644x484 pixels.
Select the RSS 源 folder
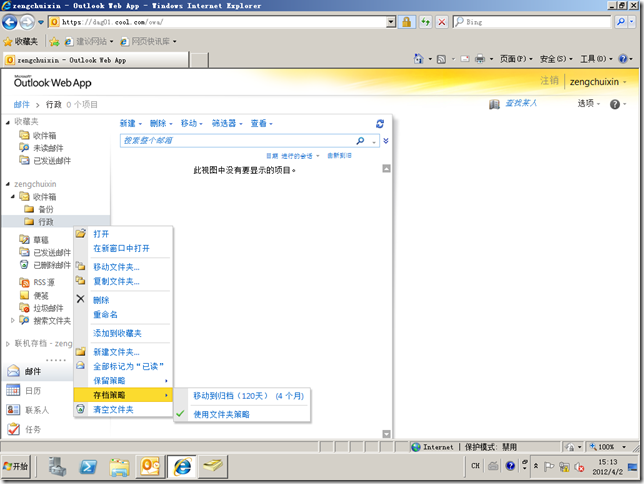pyautogui.click(x=44, y=282)
